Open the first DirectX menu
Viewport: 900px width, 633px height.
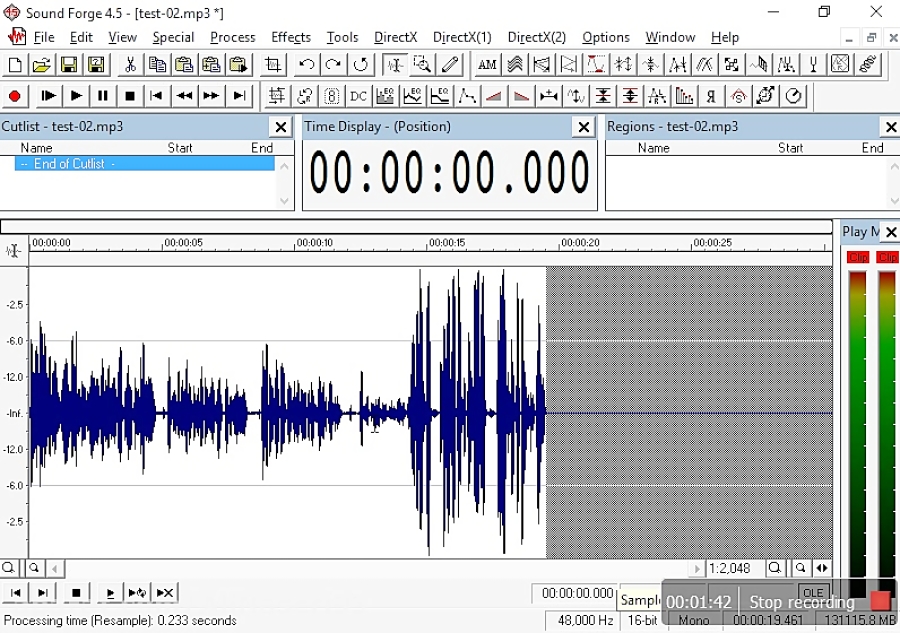pos(395,37)
